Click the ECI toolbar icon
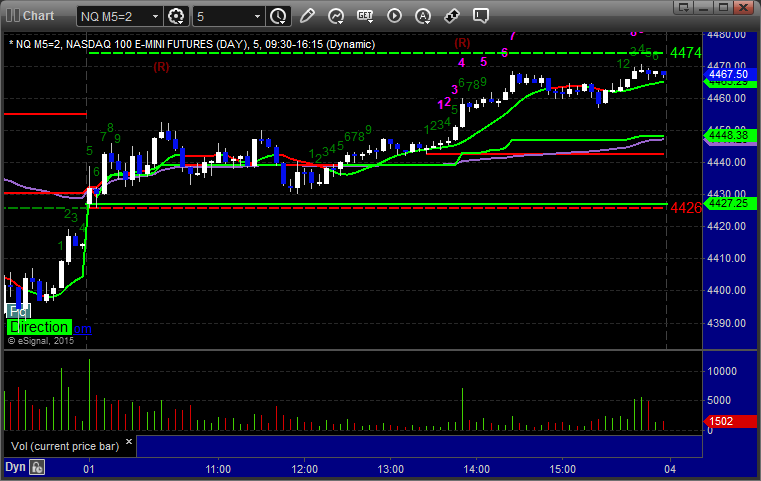 pos(365,16)
